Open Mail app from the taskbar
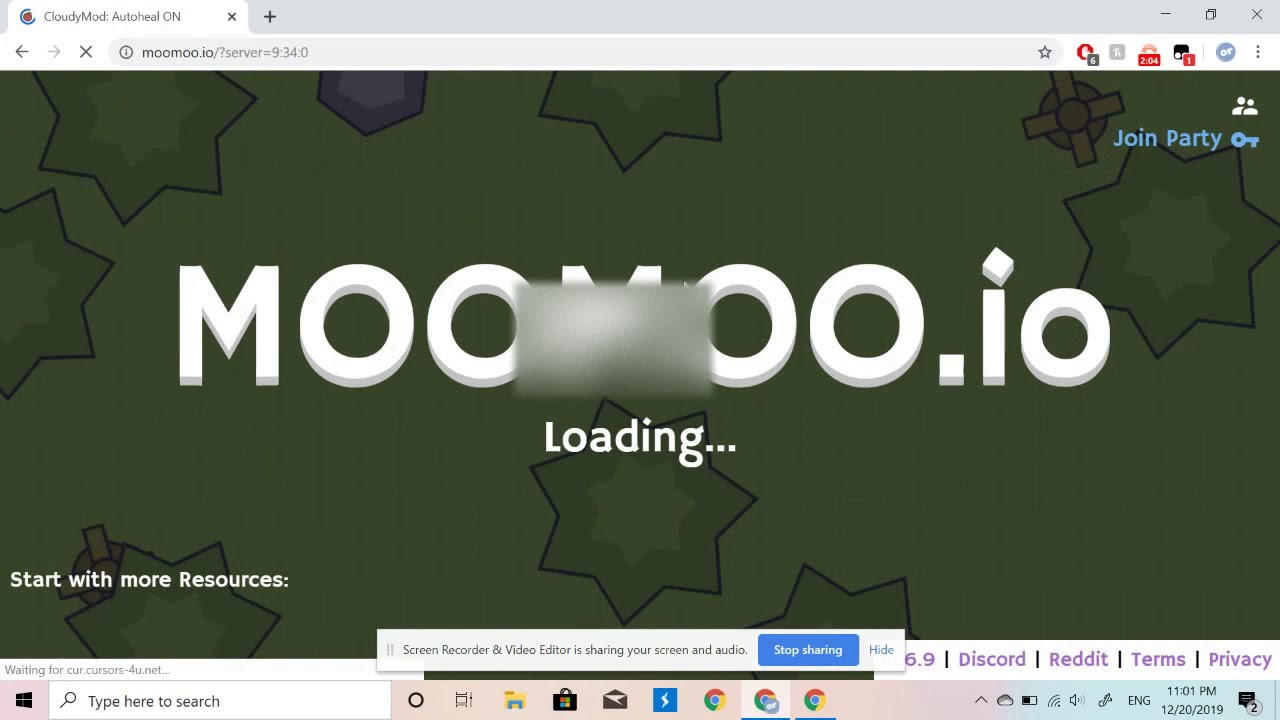 615,701
